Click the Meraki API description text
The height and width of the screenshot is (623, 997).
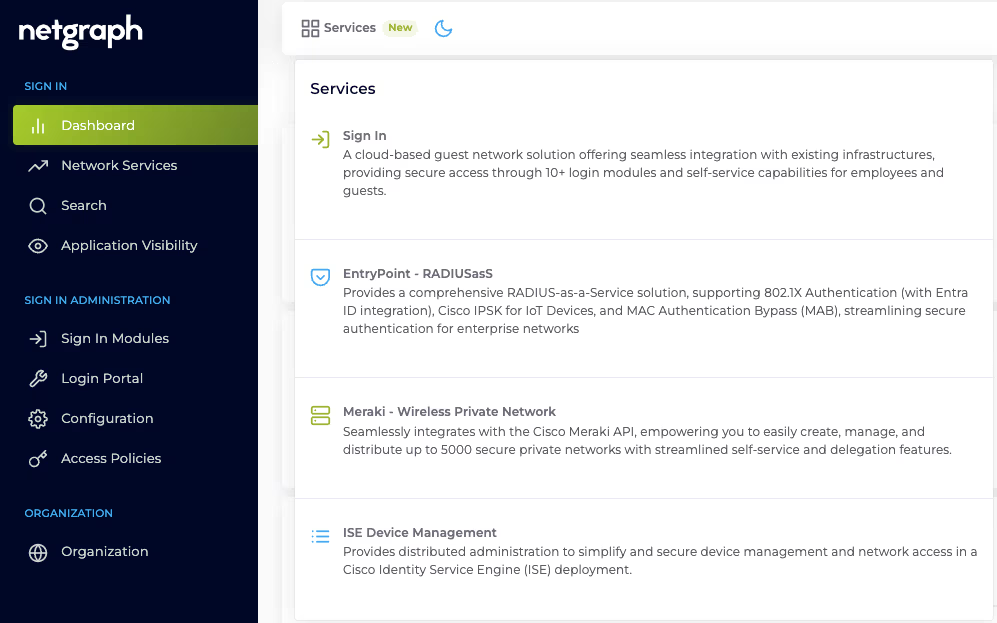647,441
